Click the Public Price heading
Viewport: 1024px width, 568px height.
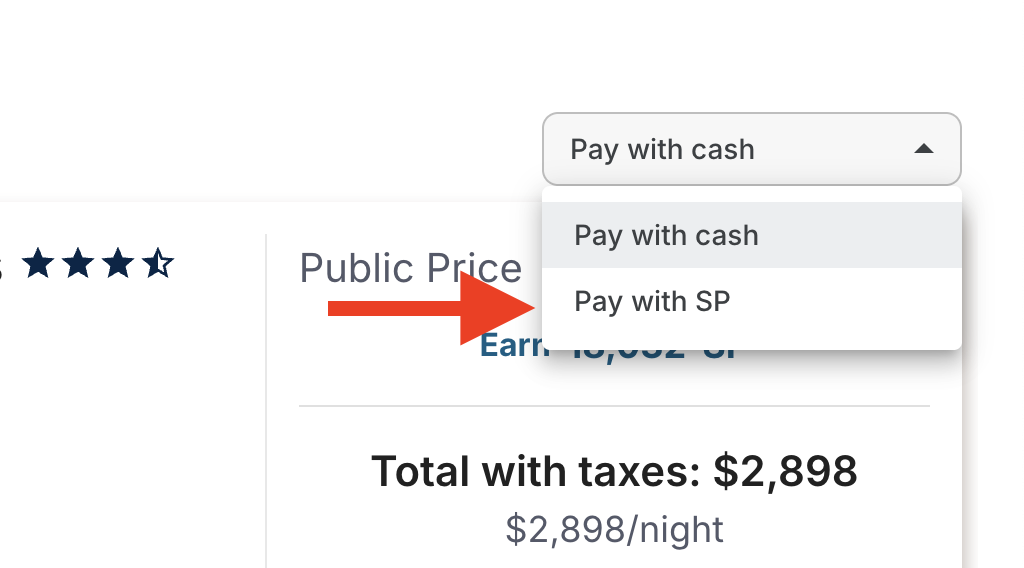pyautogui.click(x=410, y=268)
